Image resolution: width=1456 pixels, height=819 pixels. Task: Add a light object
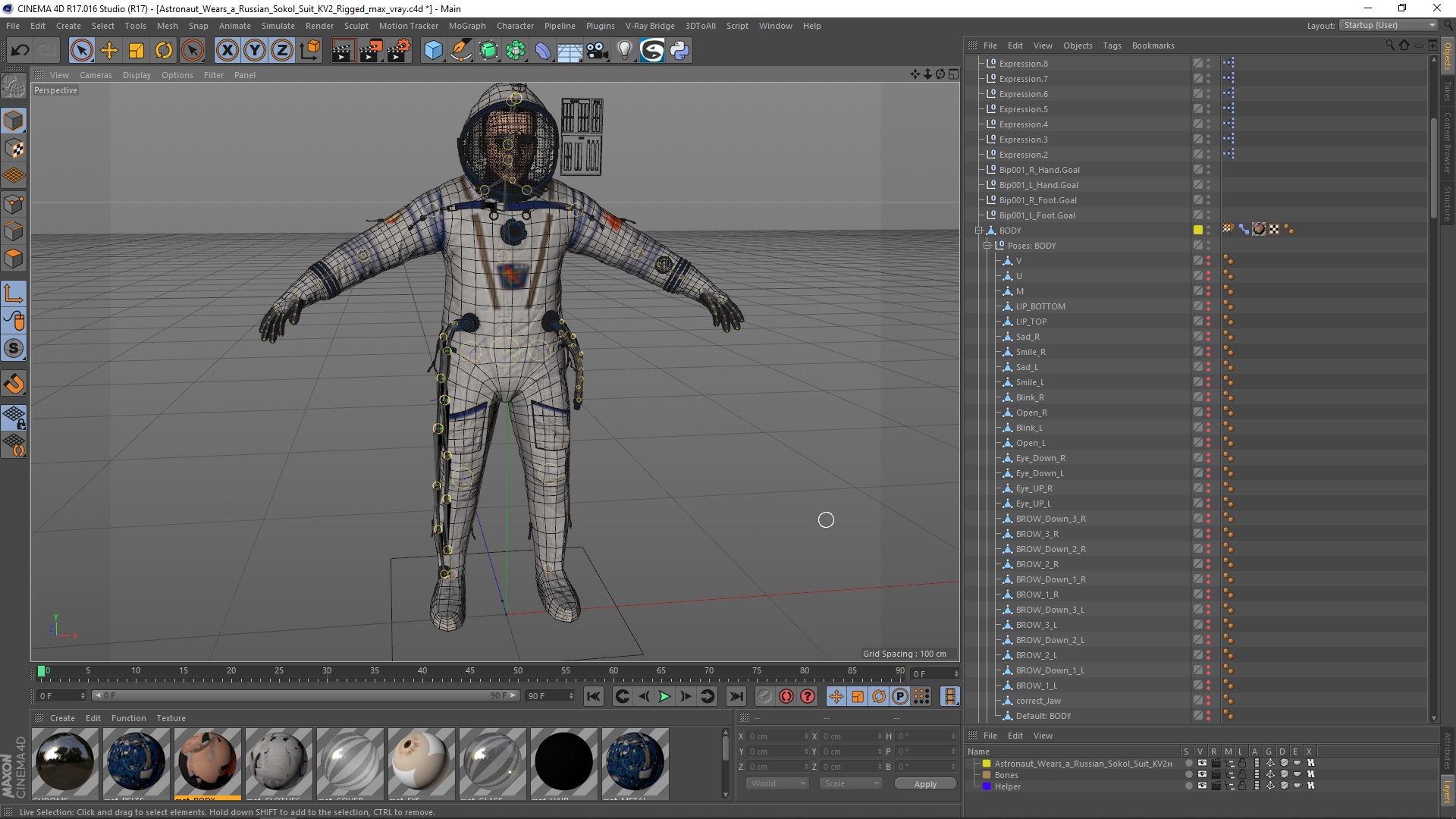(x=625, y=51)
